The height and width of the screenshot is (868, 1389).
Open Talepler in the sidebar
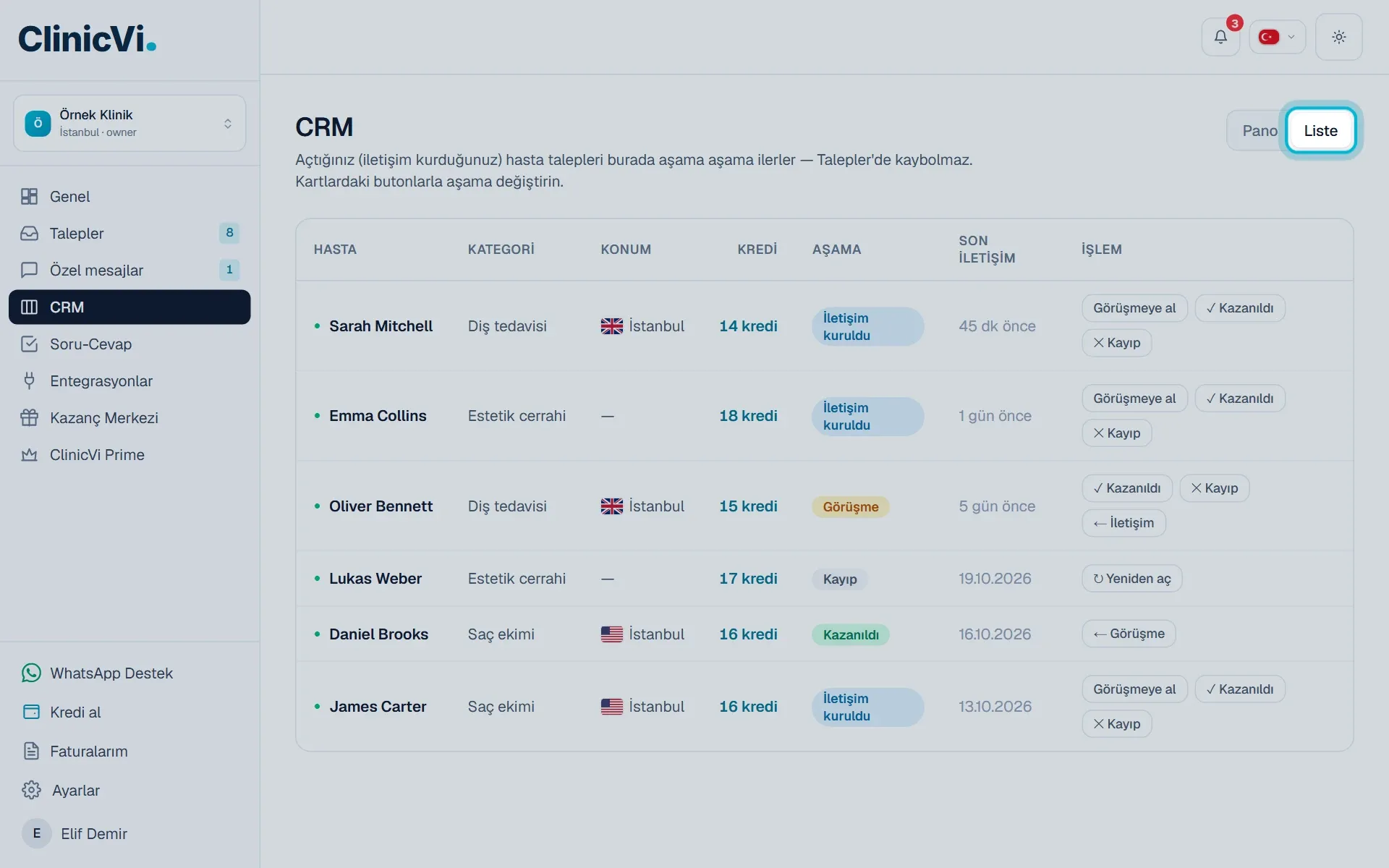[129, 233]
